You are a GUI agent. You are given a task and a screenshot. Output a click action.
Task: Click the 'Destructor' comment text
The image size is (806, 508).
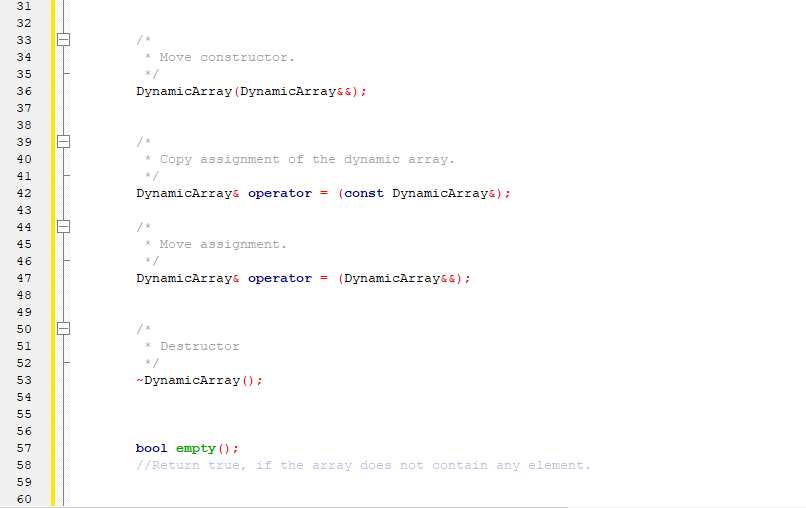click(x=199, y=346)
